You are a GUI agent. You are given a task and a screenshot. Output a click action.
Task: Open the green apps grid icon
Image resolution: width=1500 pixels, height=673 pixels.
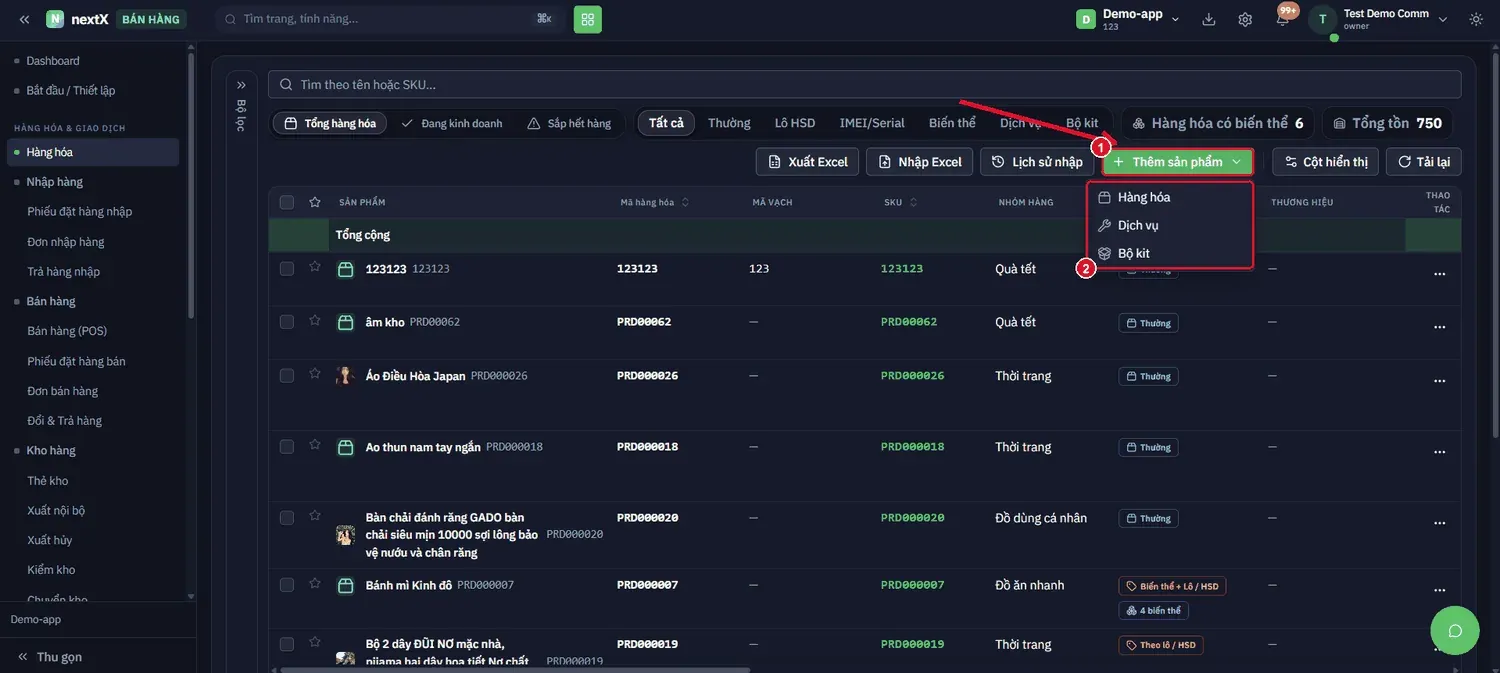588,19
